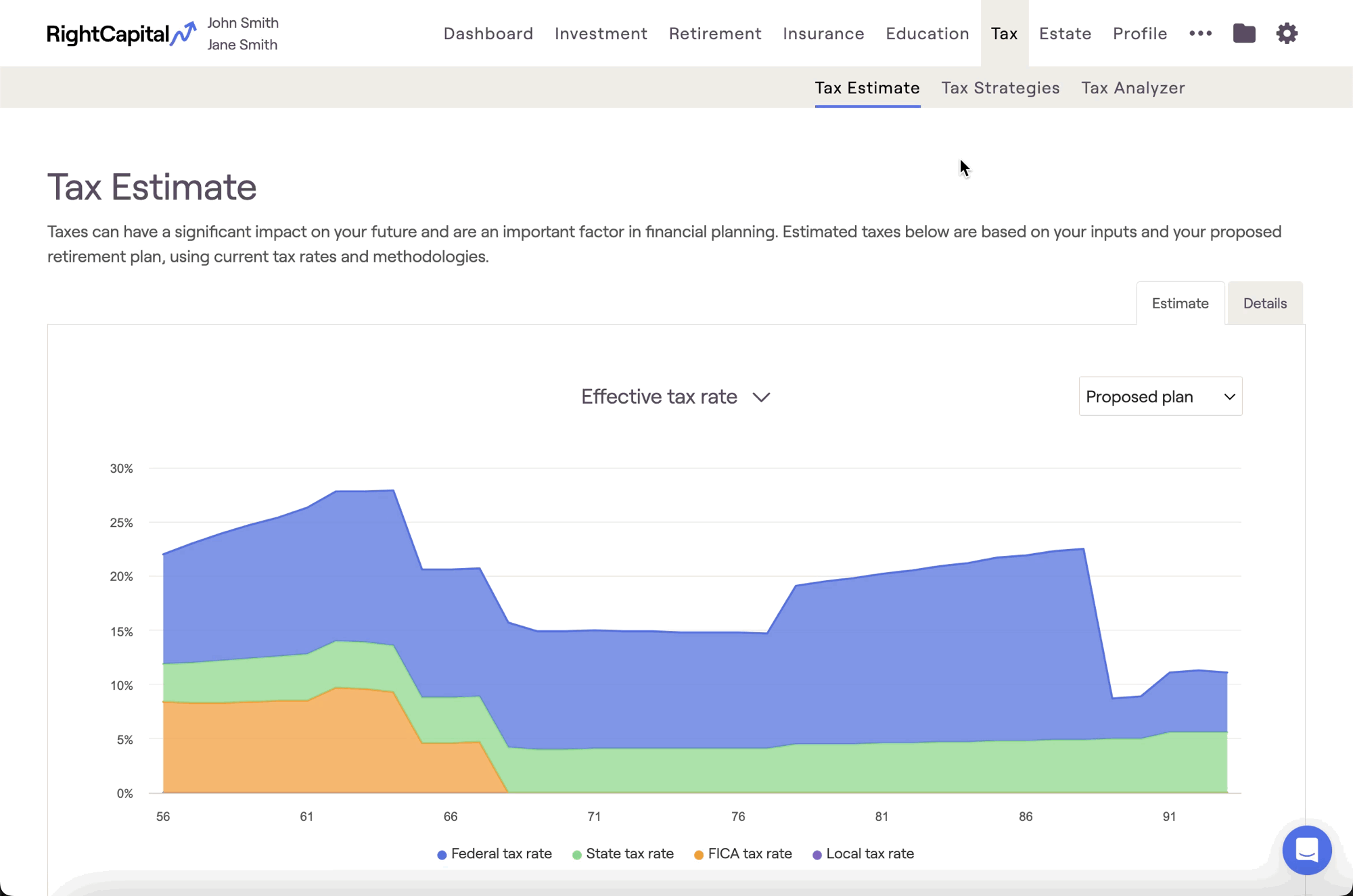Go to the Retirement menu

point(714,34)
